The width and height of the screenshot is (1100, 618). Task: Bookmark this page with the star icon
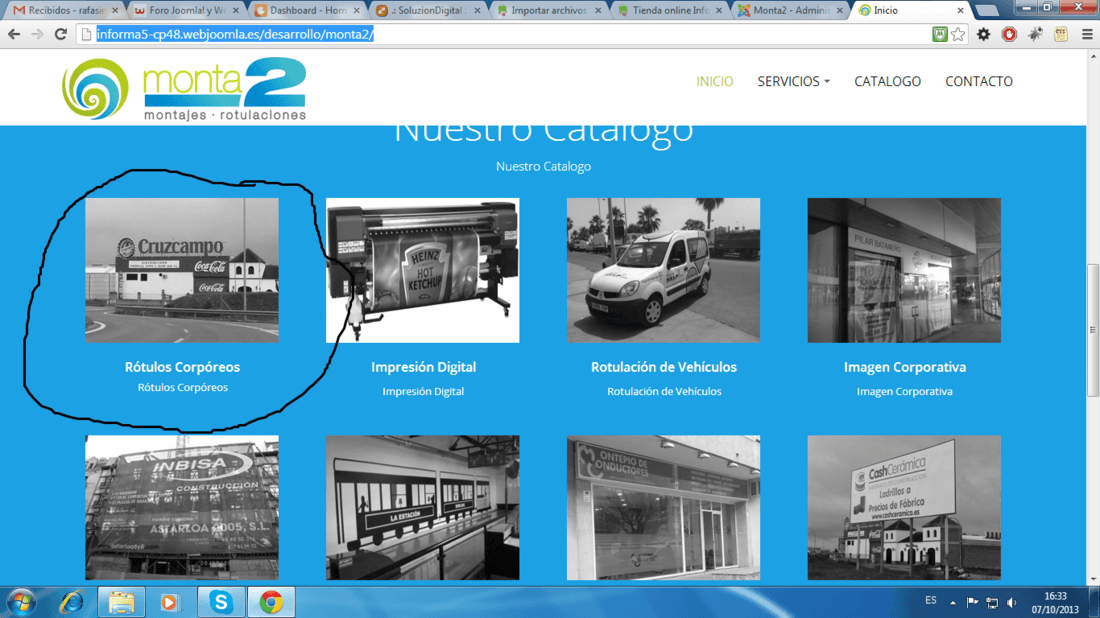pos(958,34)
